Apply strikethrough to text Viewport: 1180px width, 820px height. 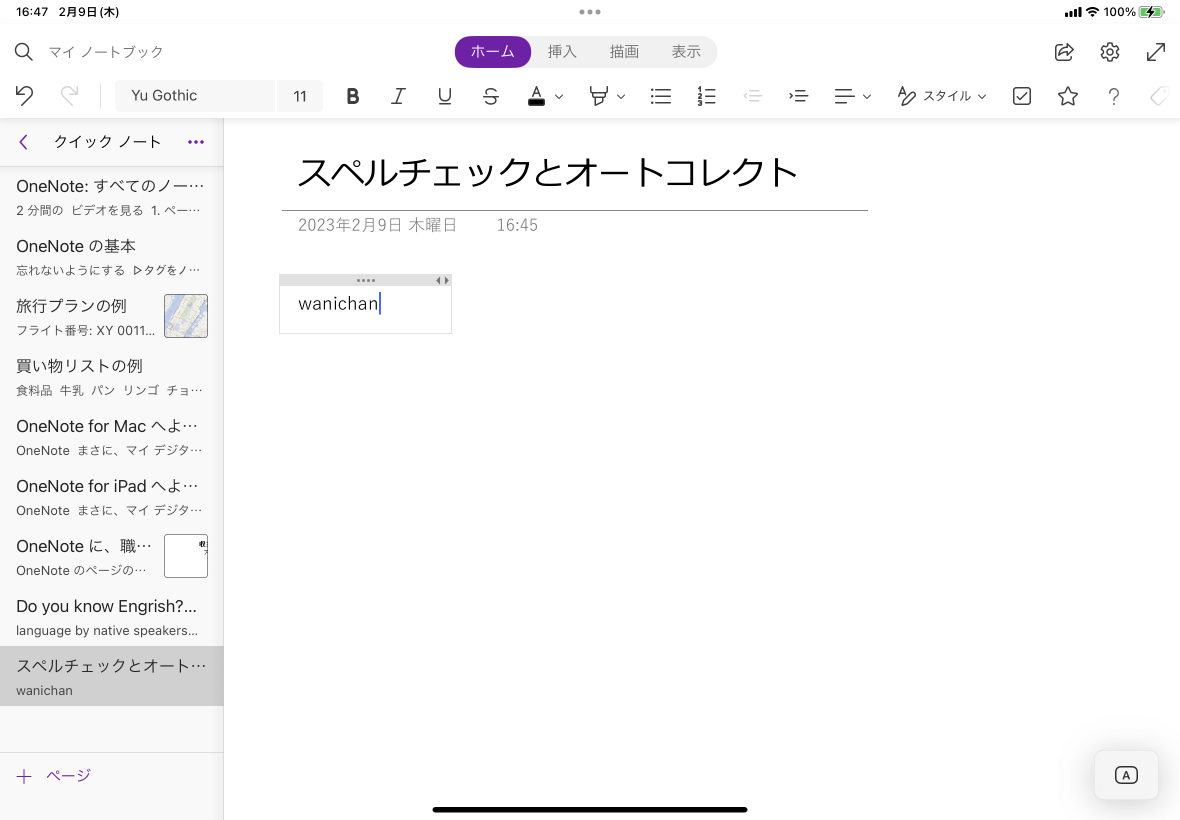491,96
